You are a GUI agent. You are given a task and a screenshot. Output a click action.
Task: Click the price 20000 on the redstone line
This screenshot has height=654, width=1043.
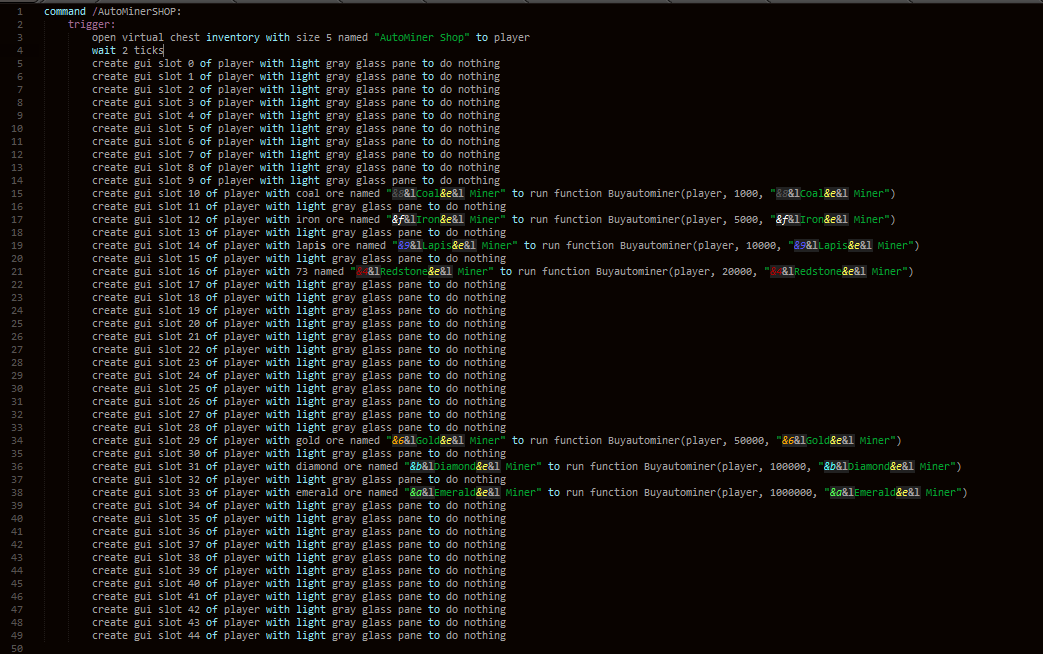pyautogui.click(x=737, y=271)
